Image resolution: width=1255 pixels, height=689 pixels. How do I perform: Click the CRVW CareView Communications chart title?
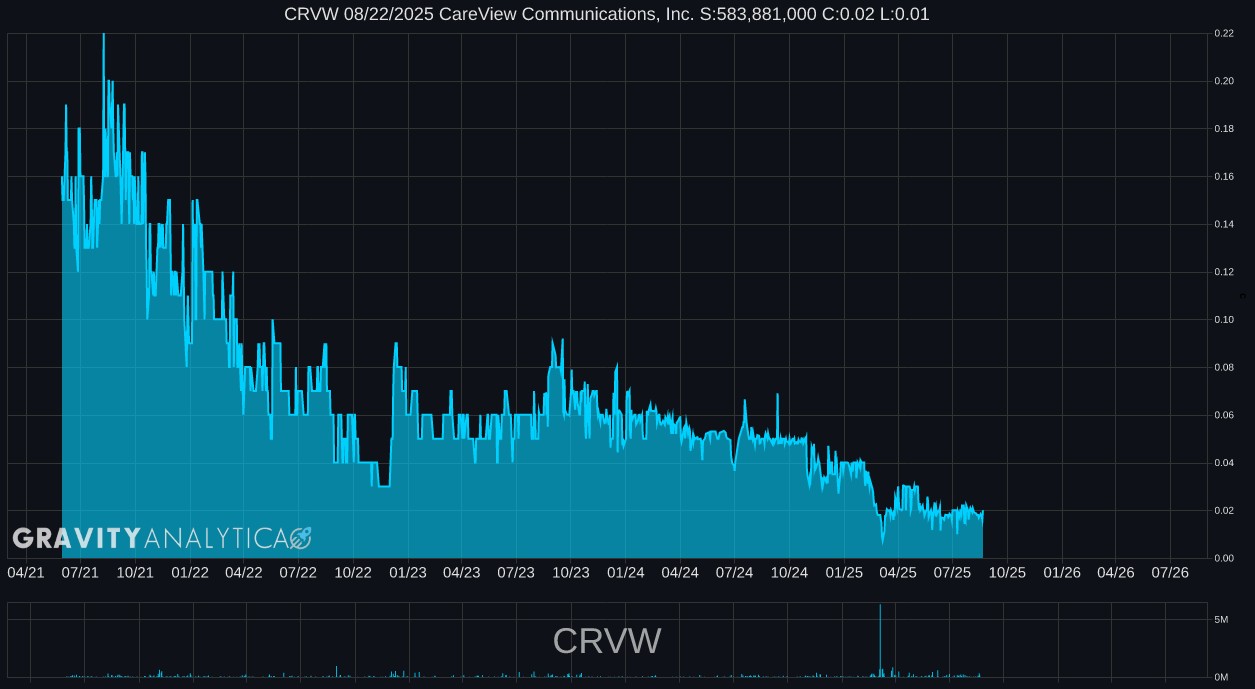tap(607, 14)
